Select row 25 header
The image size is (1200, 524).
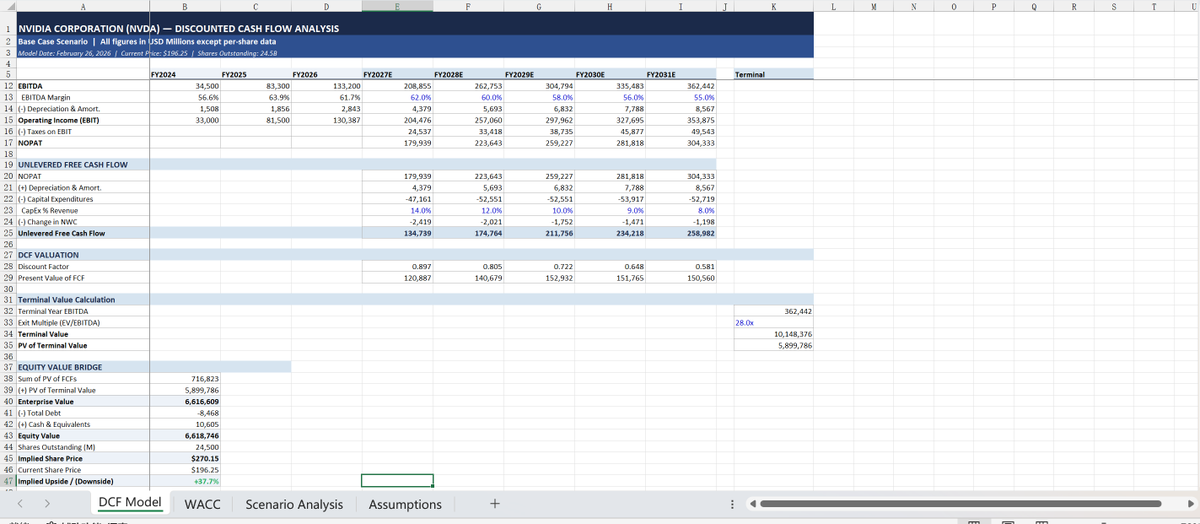[7, 233]
